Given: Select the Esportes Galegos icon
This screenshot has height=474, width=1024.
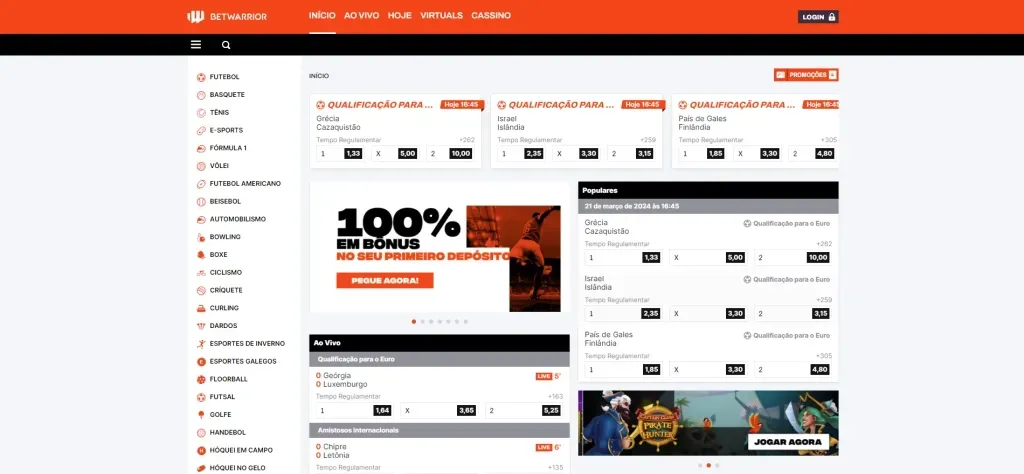Looking at the screenshot, I should click(201, 361).
